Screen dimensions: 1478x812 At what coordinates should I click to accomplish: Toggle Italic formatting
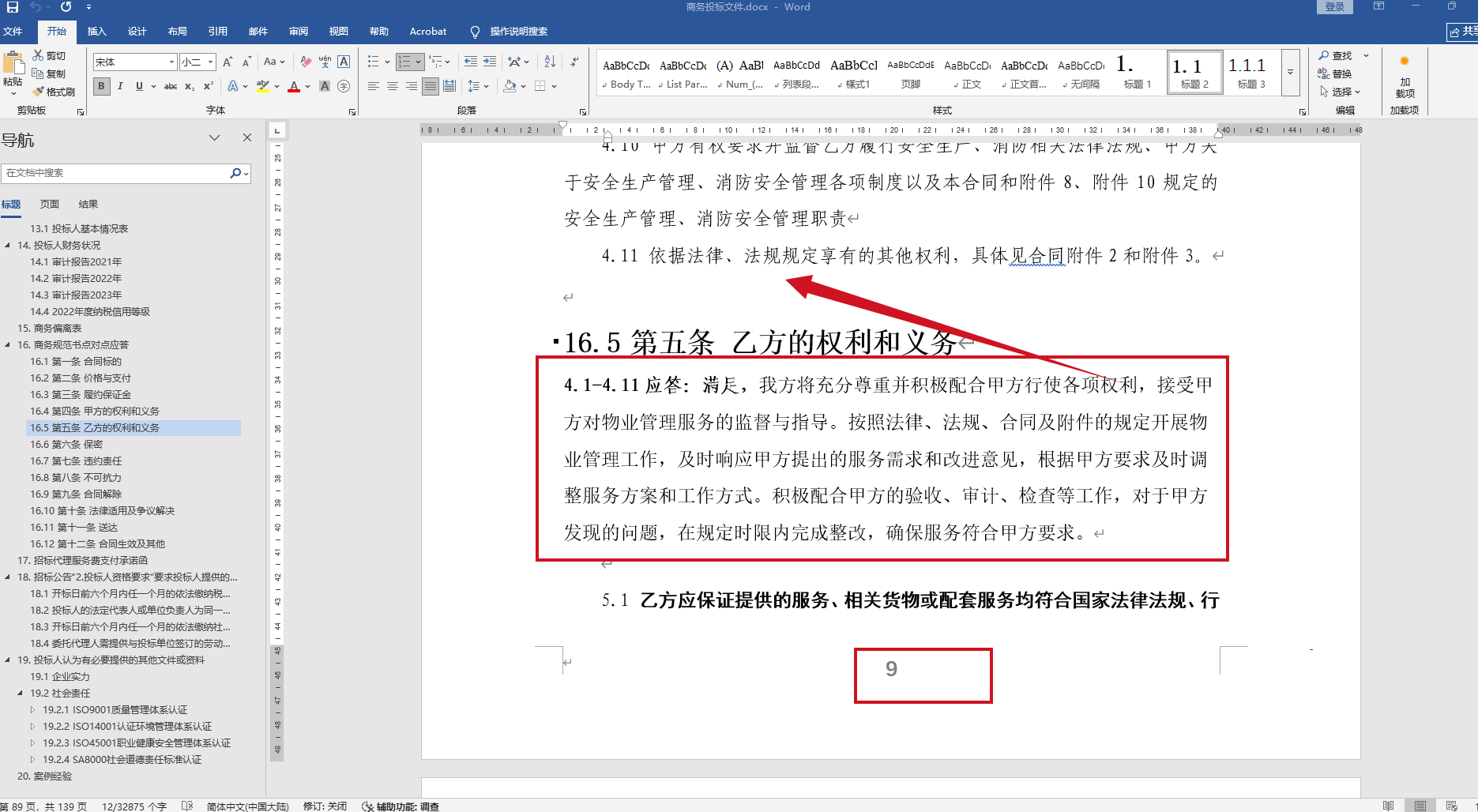tap(120, 86)
